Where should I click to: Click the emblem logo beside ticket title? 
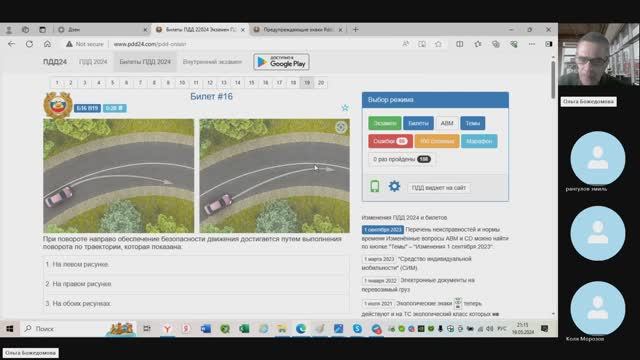pyautogui.click(x=58, y=105)
